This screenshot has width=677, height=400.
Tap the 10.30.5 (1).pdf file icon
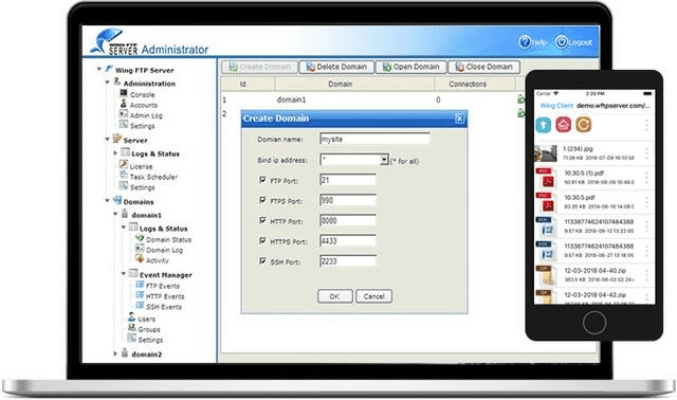545,180
